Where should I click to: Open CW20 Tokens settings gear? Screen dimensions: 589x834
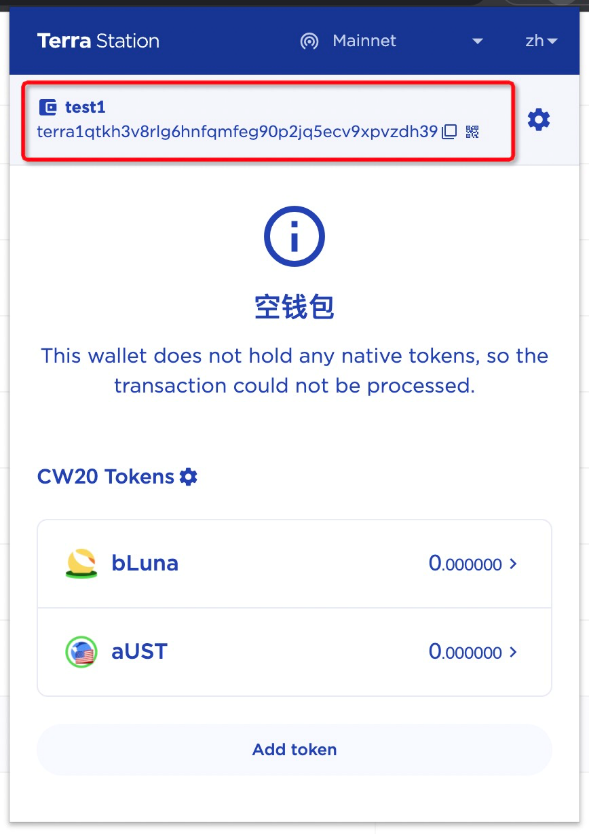coord(188,477)
